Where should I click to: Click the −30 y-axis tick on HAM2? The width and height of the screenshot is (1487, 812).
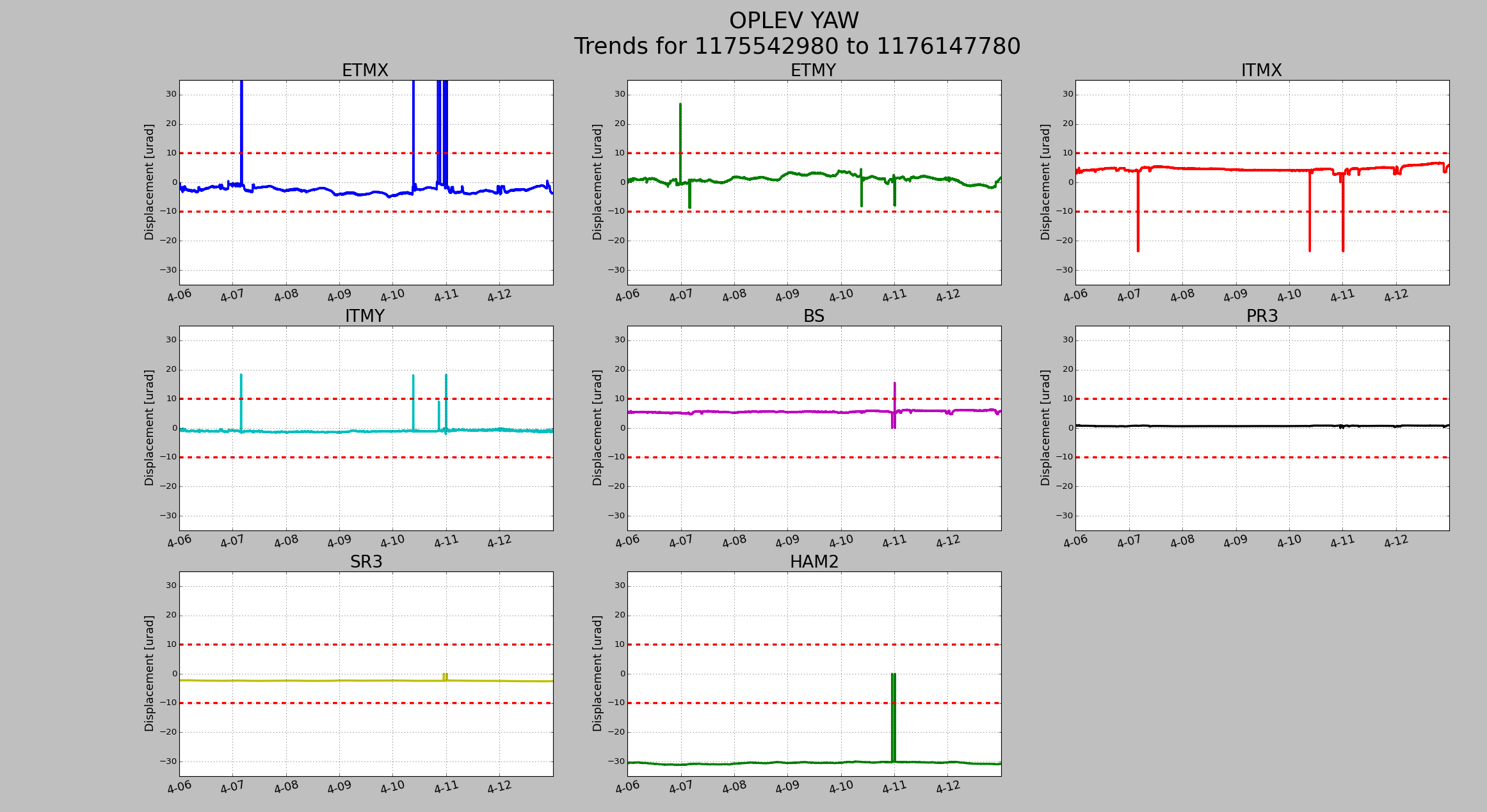(616, 761)
